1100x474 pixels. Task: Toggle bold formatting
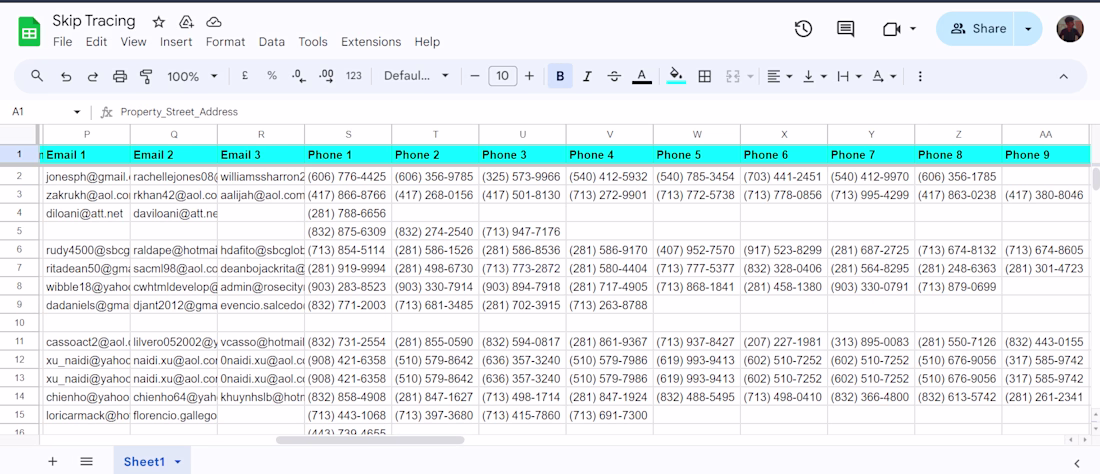[x=560, y=76]
